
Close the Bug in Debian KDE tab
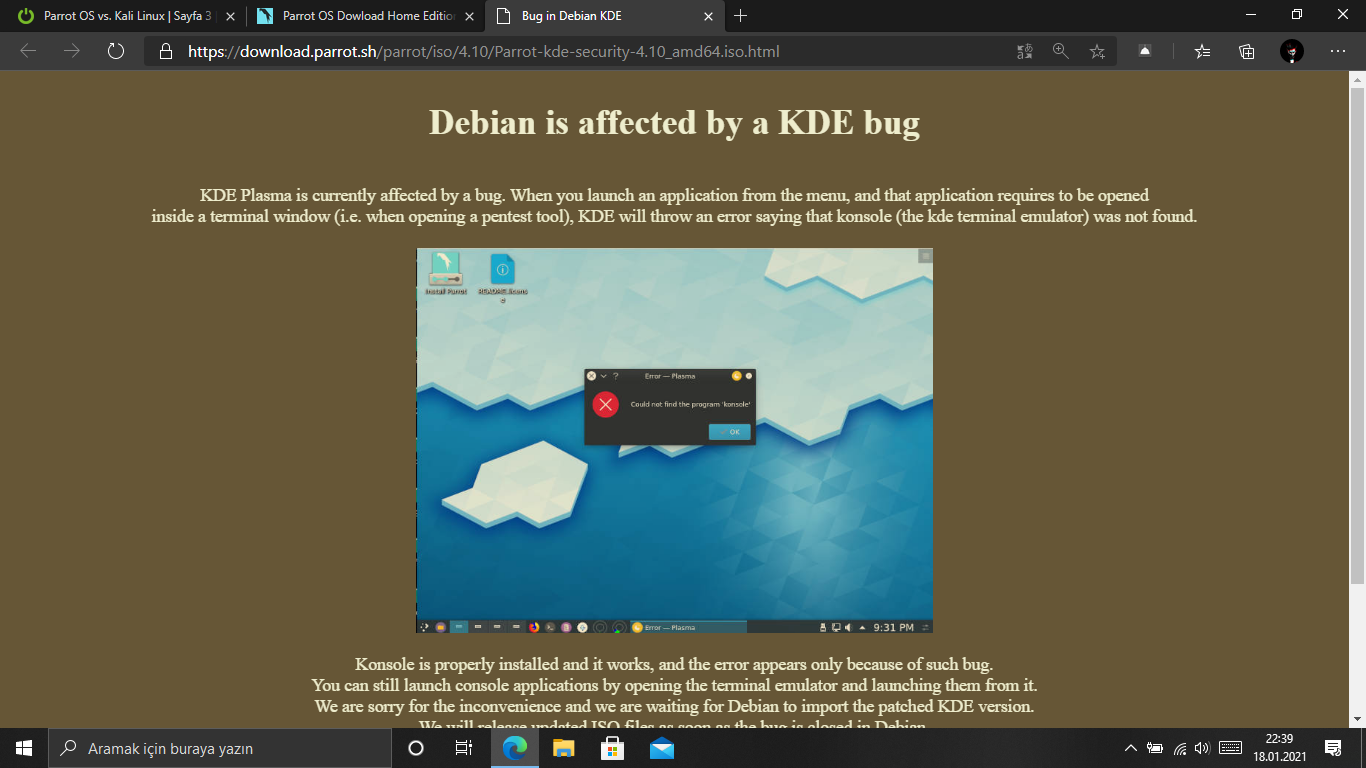tap(709, 16)
